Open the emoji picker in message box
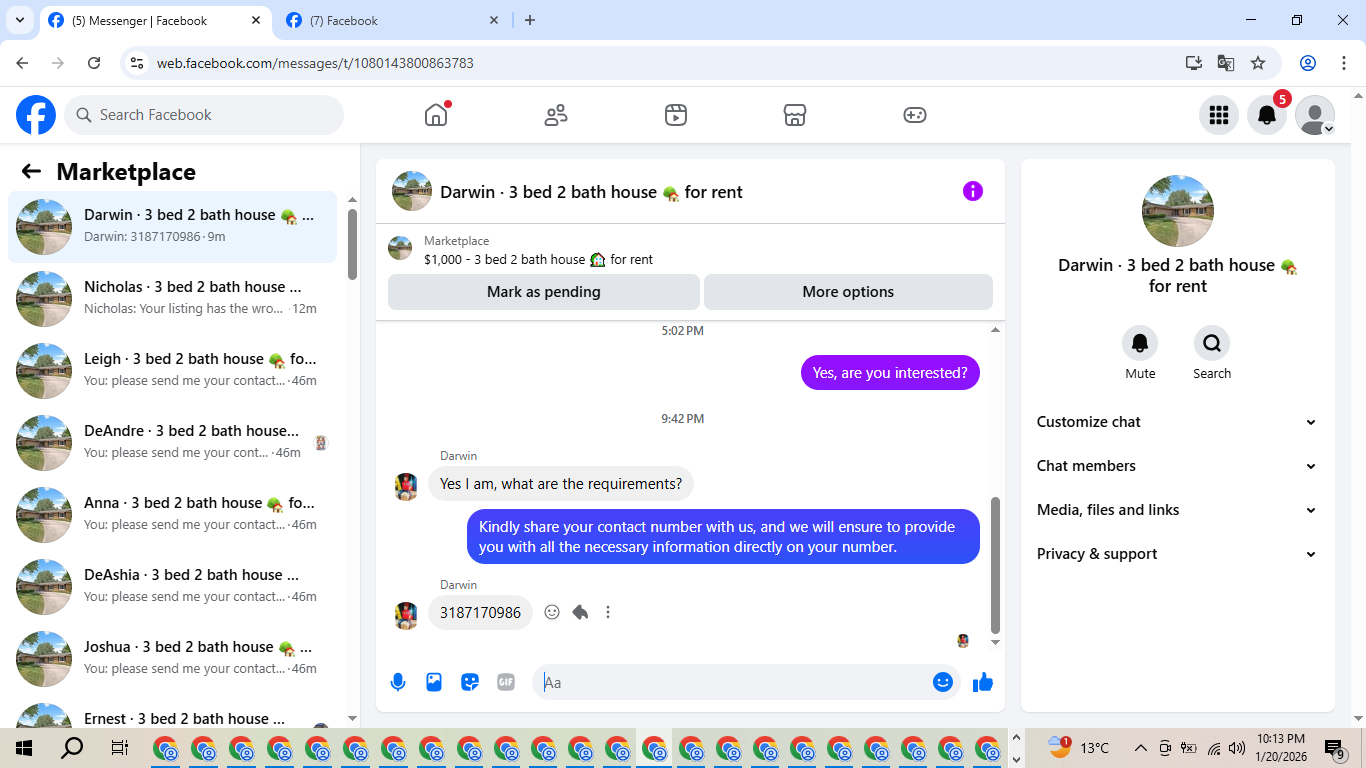Viewport: 1366px width, 768px height. click(x=942, y=682)
